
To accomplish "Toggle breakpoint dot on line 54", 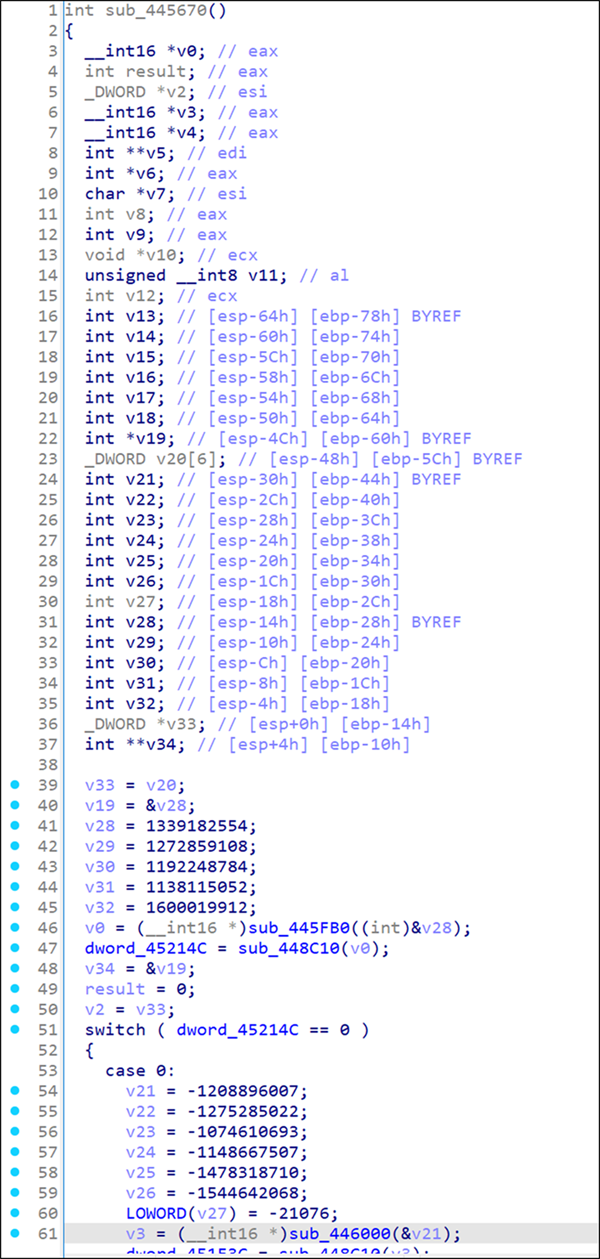I will [14, 1091].
